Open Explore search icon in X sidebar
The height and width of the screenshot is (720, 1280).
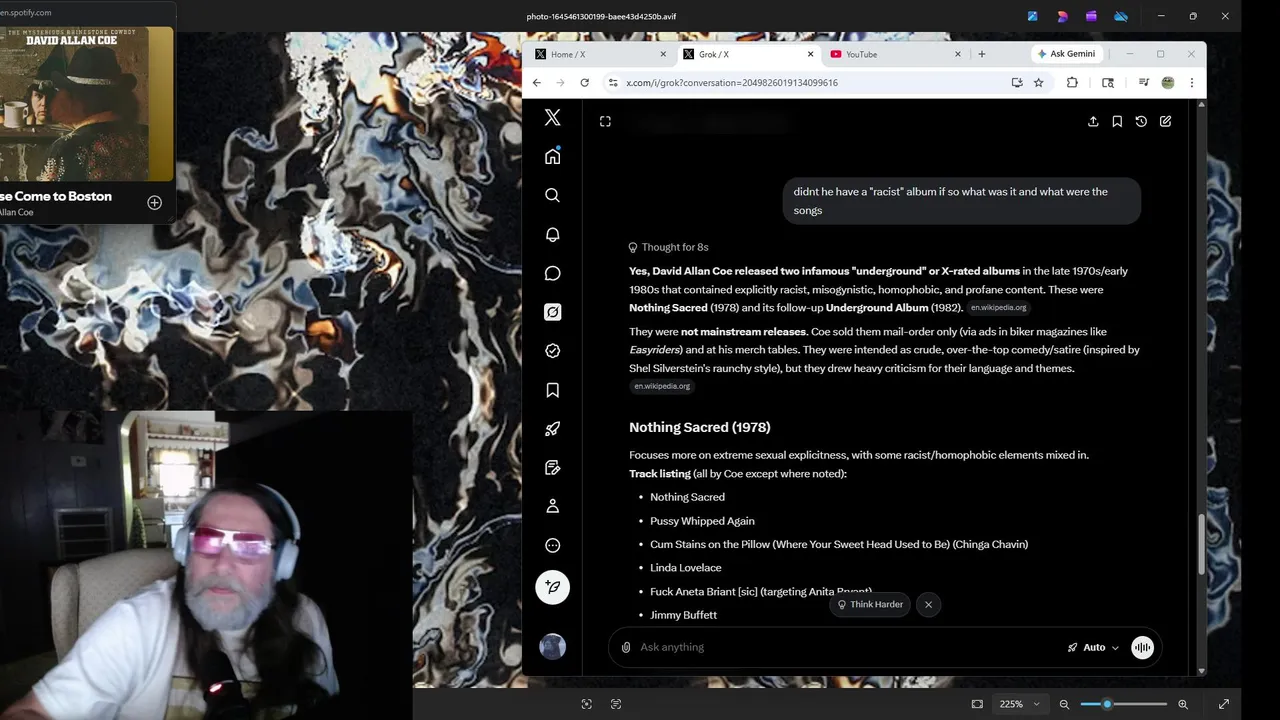552,195
